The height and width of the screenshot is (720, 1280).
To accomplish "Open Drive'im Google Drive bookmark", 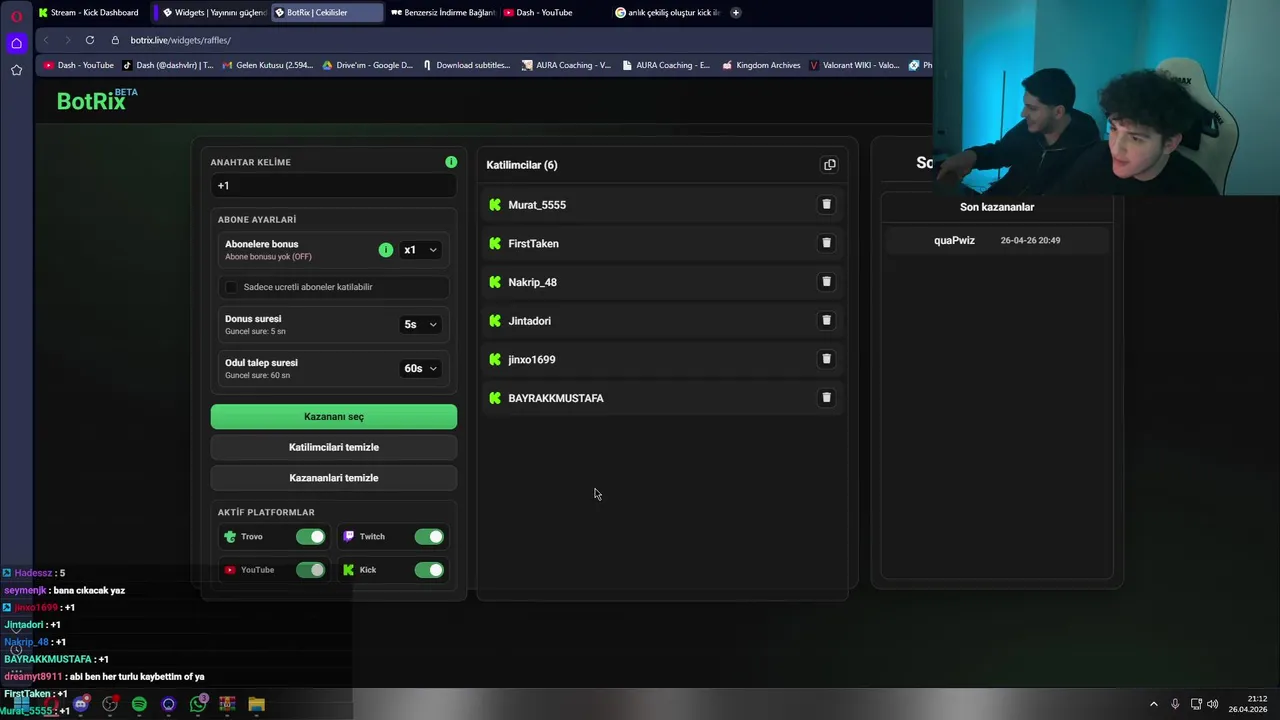I will (x=367, y=65).
